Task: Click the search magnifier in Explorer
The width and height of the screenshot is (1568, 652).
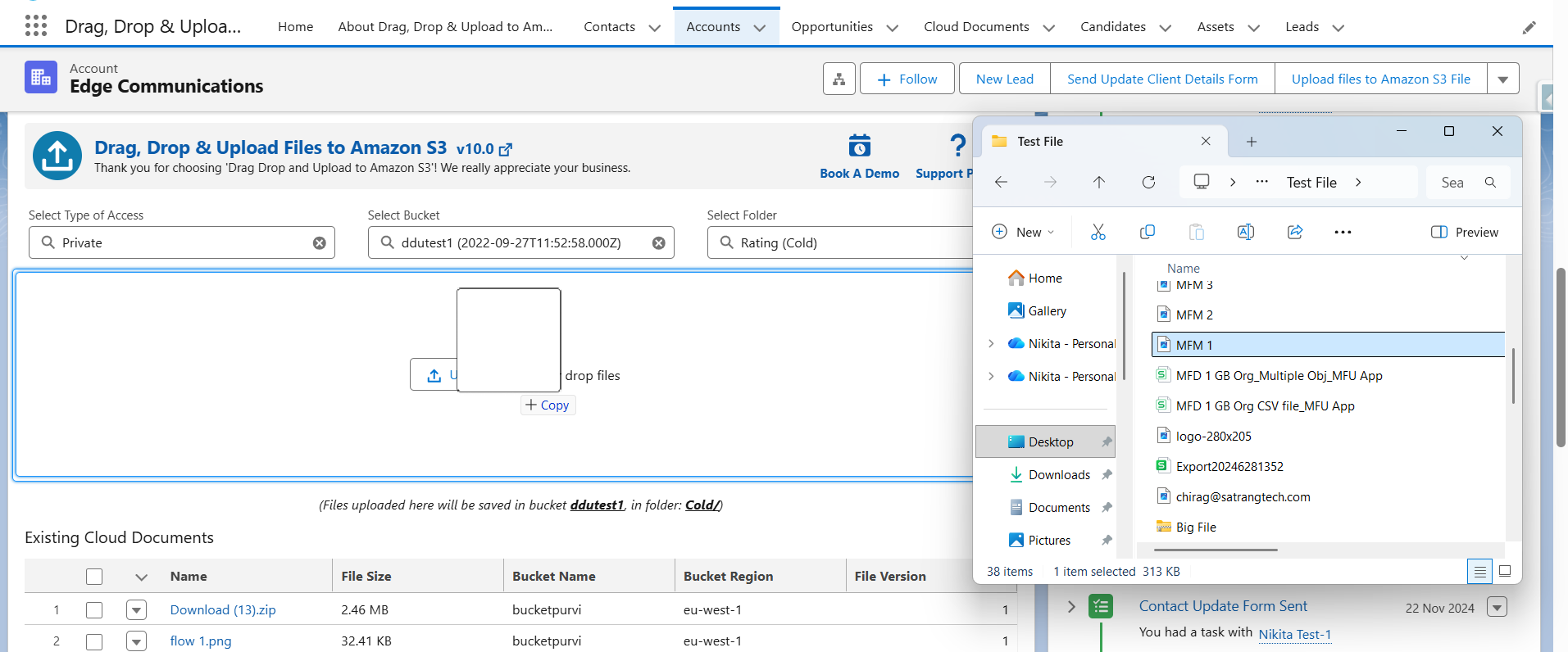Action: point(1490,182)
